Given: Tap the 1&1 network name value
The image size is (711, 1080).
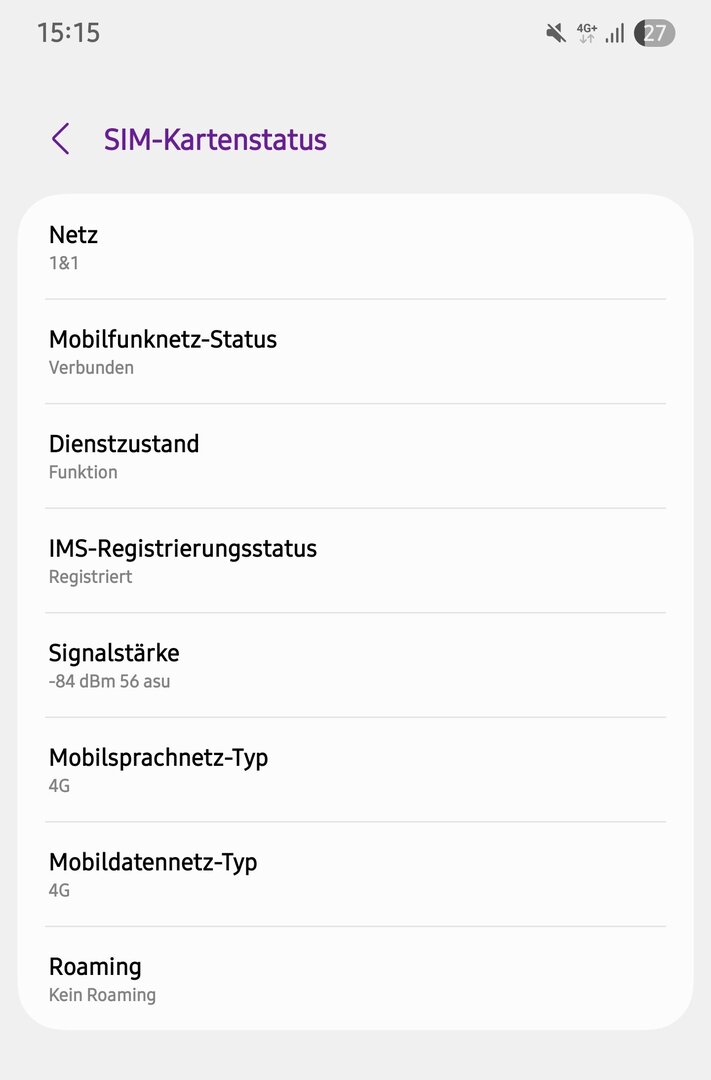Looking at the screenshot, I should (x=64, y=263).
